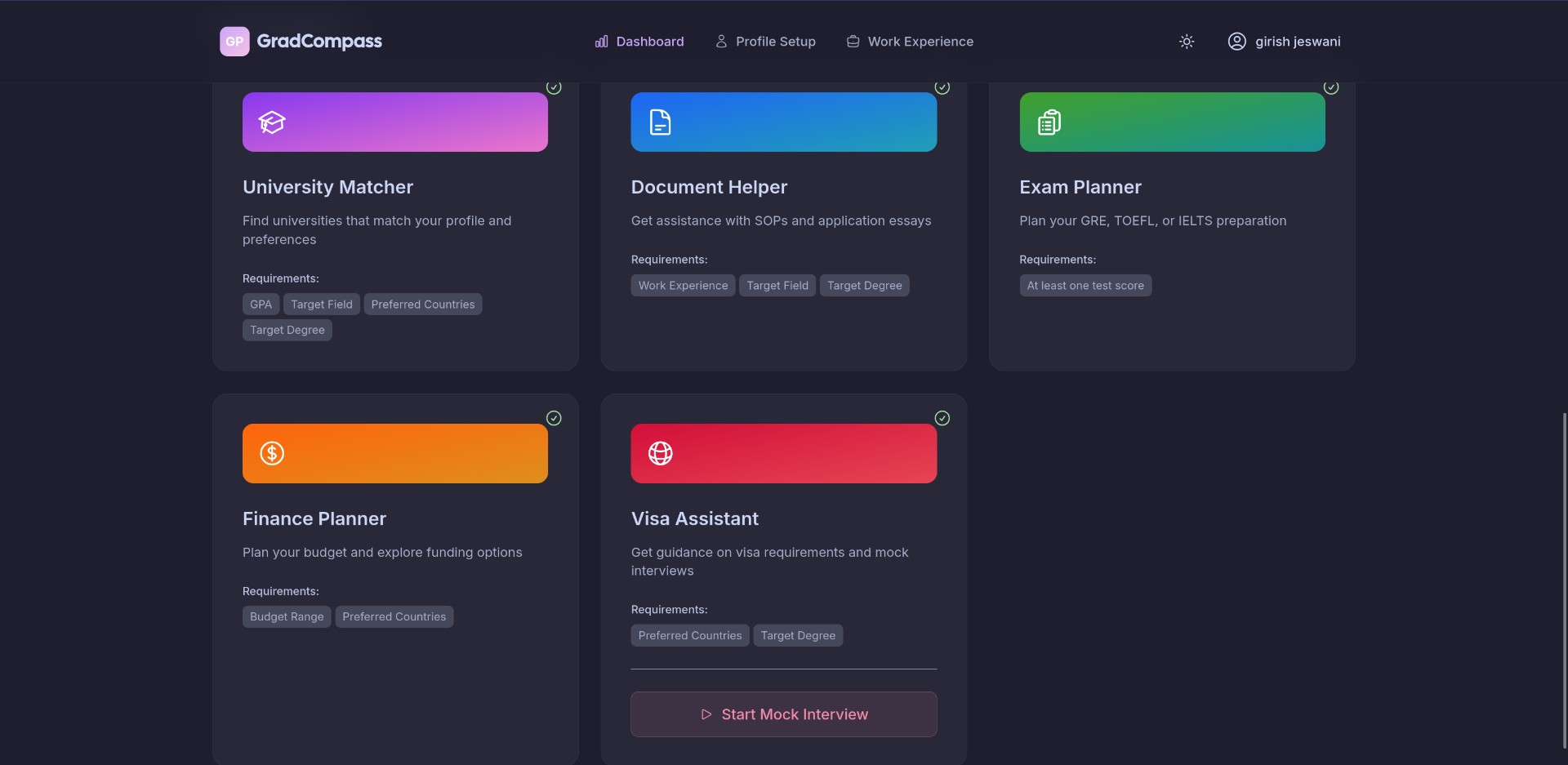Click the orange Finance Planner banner
The height and width of the screenshot is (765, 1568).
[x=408, y=453]
